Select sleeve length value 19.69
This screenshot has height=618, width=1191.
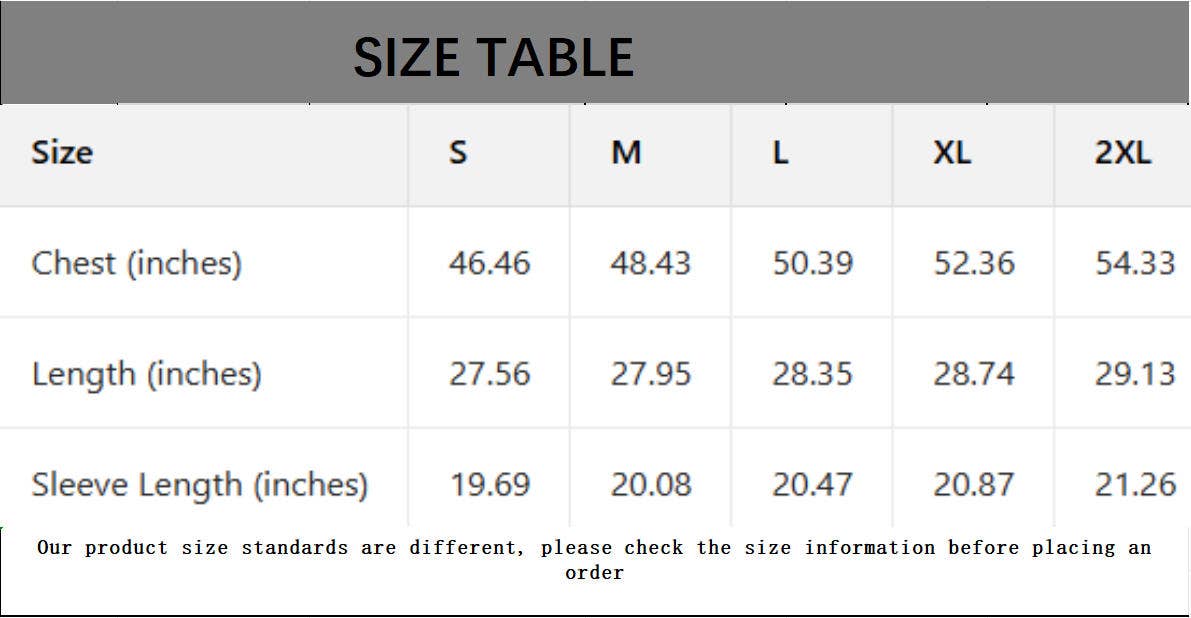coord(490,485)
